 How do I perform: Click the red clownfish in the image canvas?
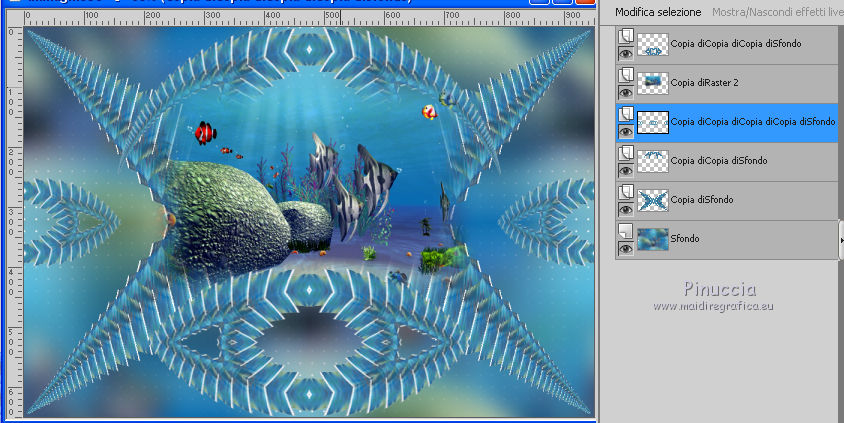tap(205, 133)
